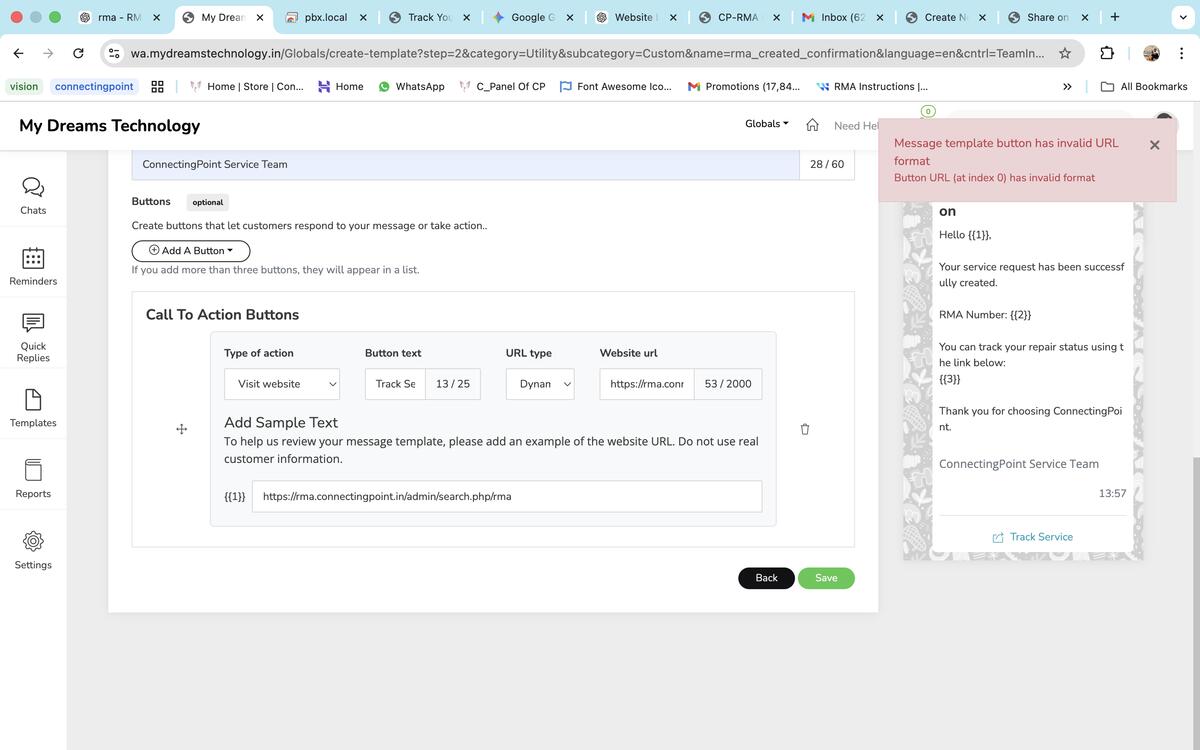The width and height of the screenshot is (1200, 750).
Task: Open Quick Replies in the sidebar
Action: click(x=33, y=335)
